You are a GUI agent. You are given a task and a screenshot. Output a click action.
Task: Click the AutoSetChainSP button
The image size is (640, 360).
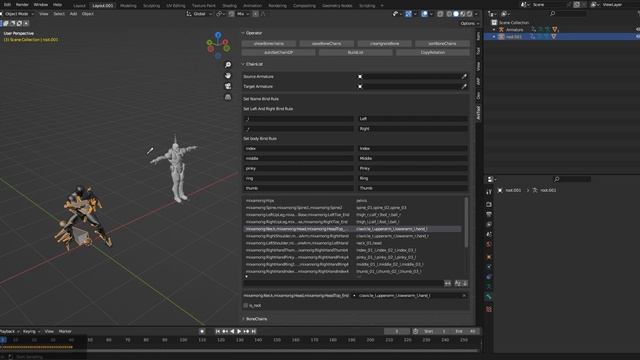278,53
